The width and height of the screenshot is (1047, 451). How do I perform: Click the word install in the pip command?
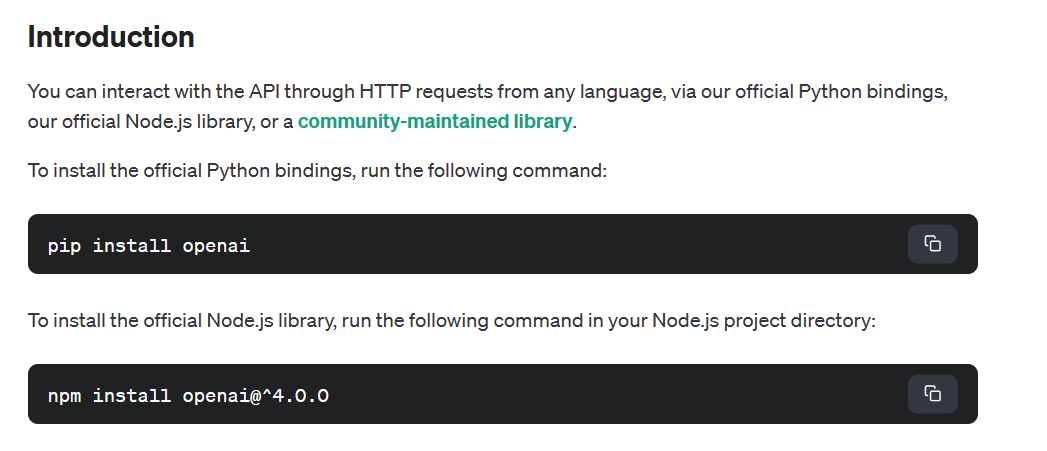pos(132,245)
